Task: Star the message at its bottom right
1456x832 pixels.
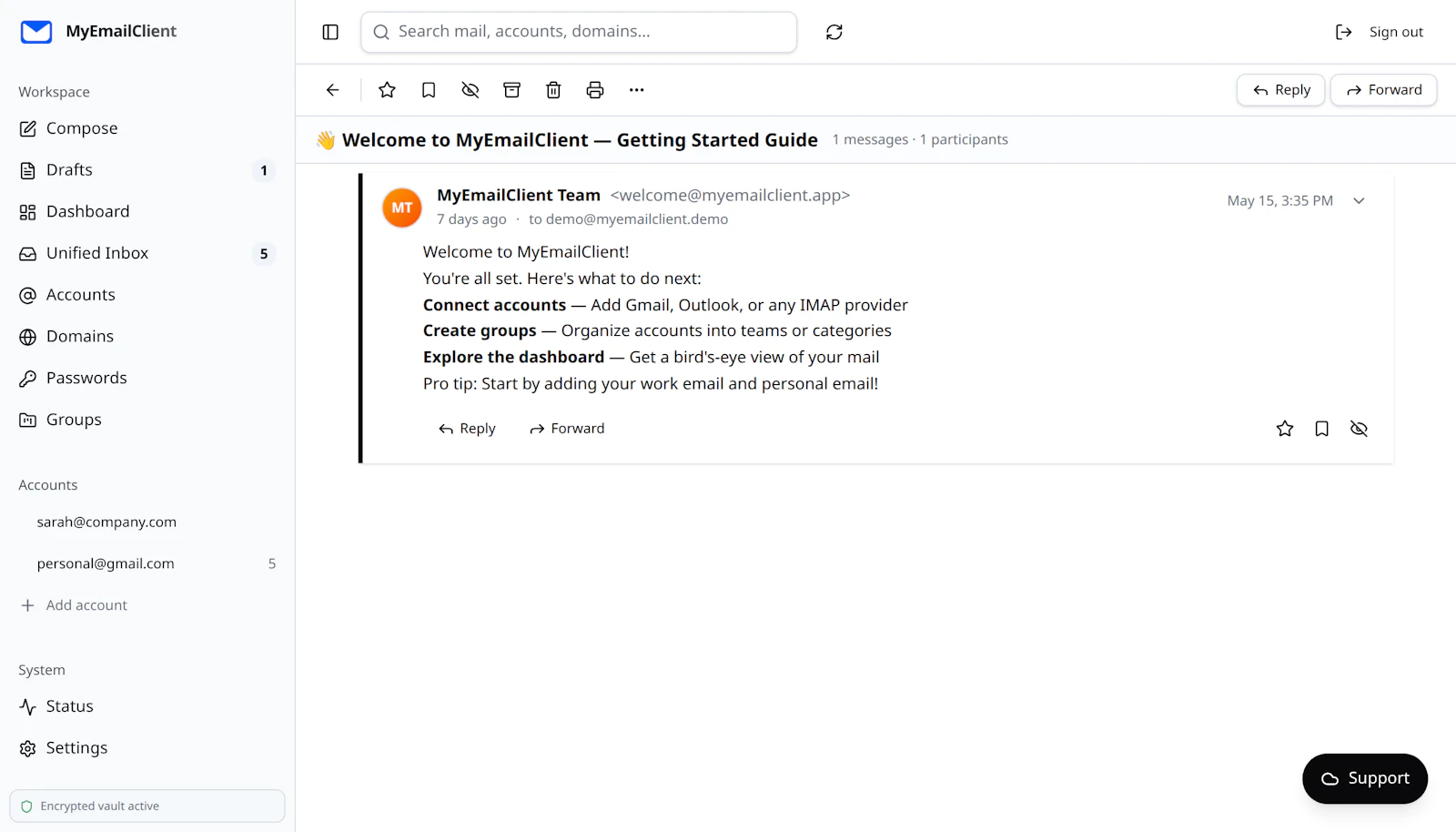Action: coord(1285,429)
